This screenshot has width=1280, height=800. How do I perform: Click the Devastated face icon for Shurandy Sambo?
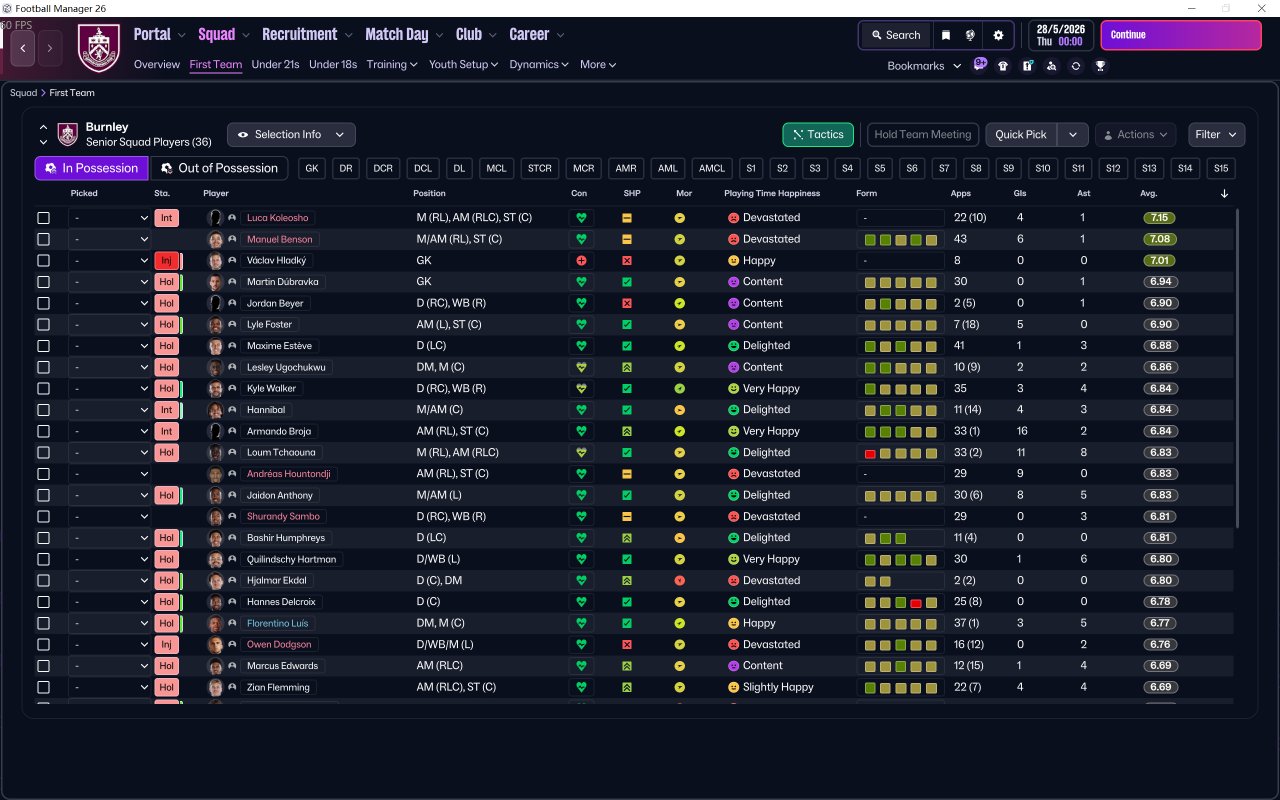tap(733, 517)
